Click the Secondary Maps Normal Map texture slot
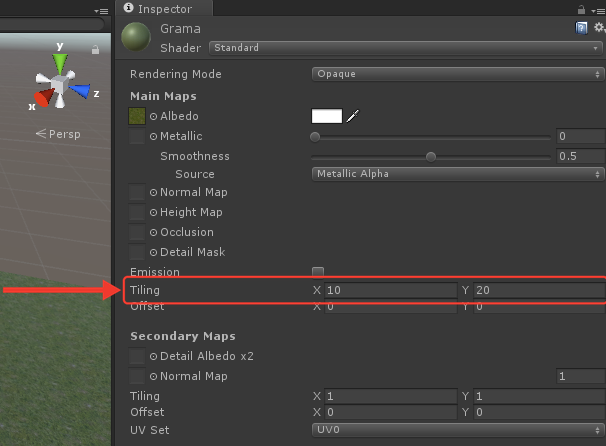Screen dimensions: 606x446 (137, 376)
